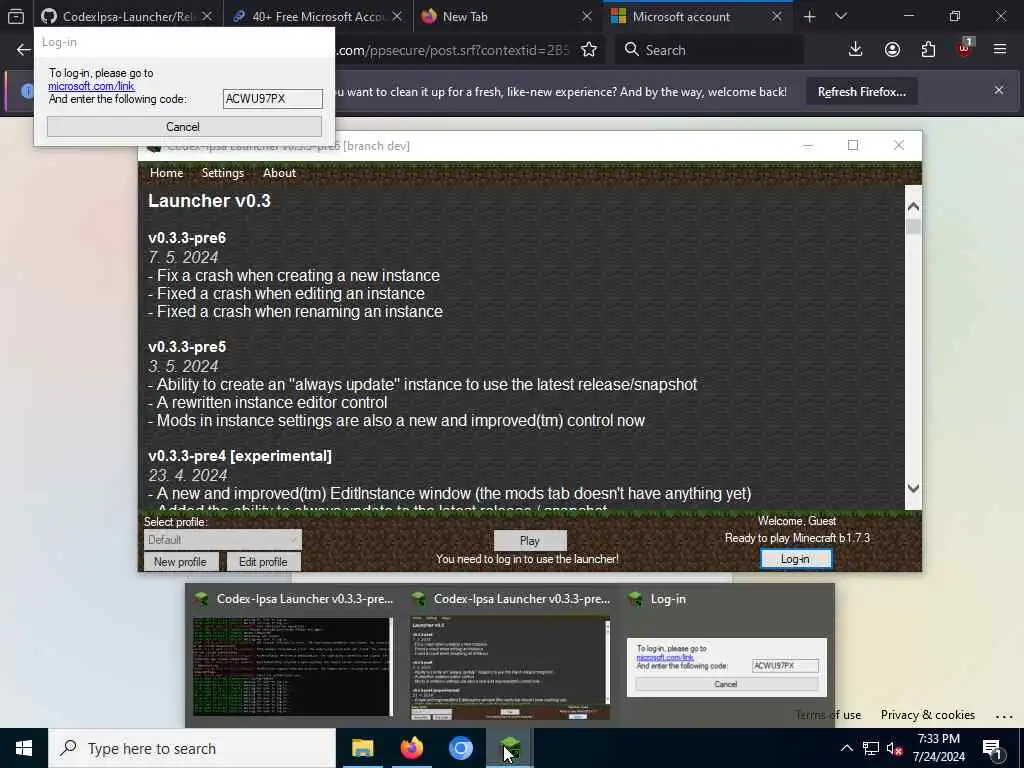Image resolution: width=1024 pixels, height=768 pixels.
Task: Close the New Tab browser tab
Action: pyautogui.click(x=586, y=16)
